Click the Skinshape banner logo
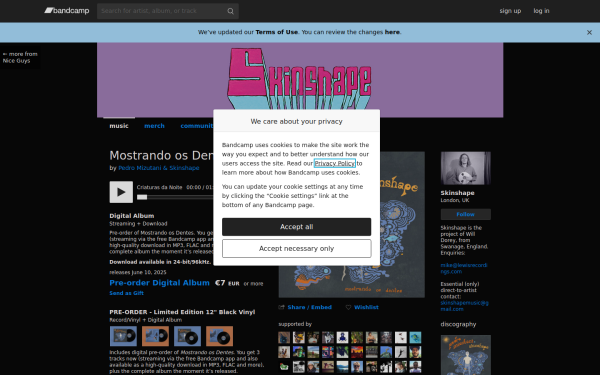Screen dimensions: 600x375 (x=299, y=78)
